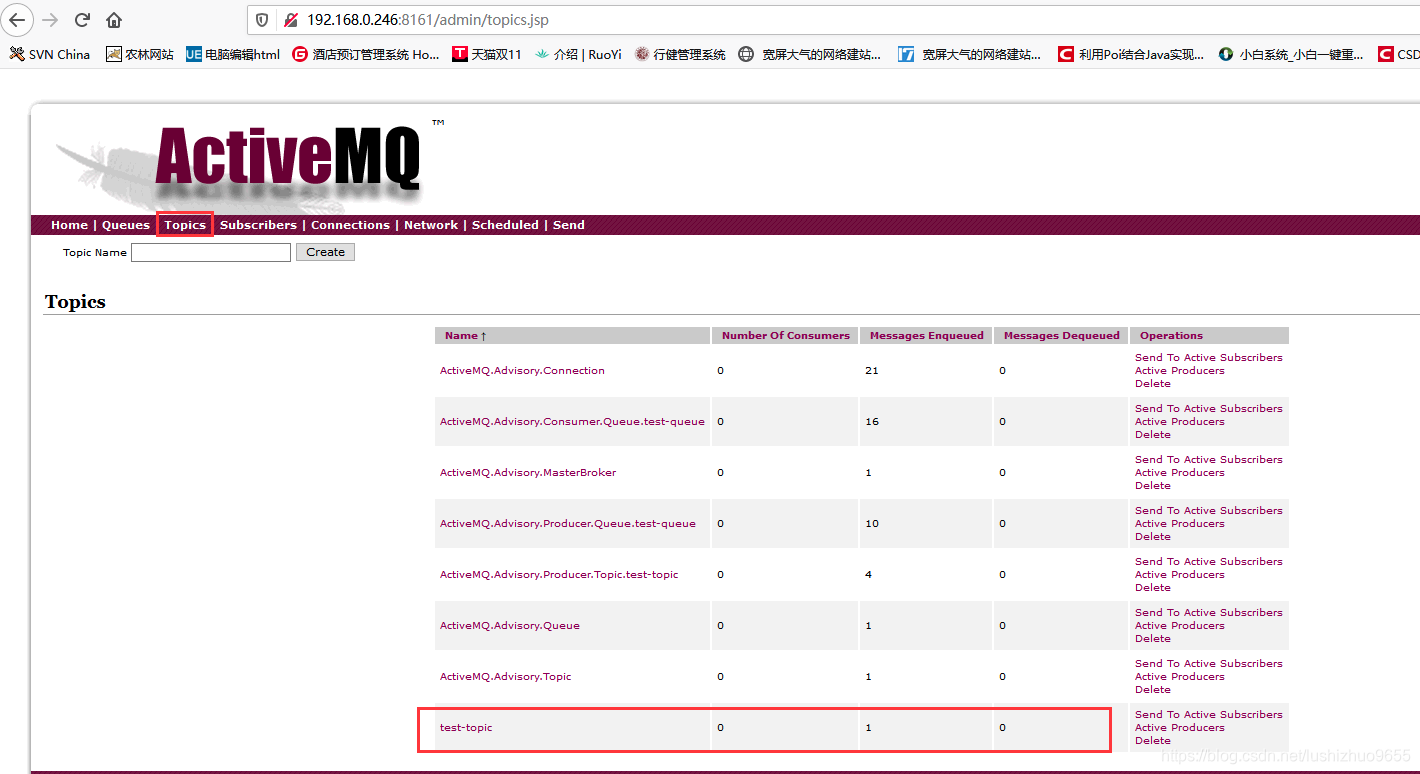
Task: Delete the test-topic topic
Action: pos(1153,741)
